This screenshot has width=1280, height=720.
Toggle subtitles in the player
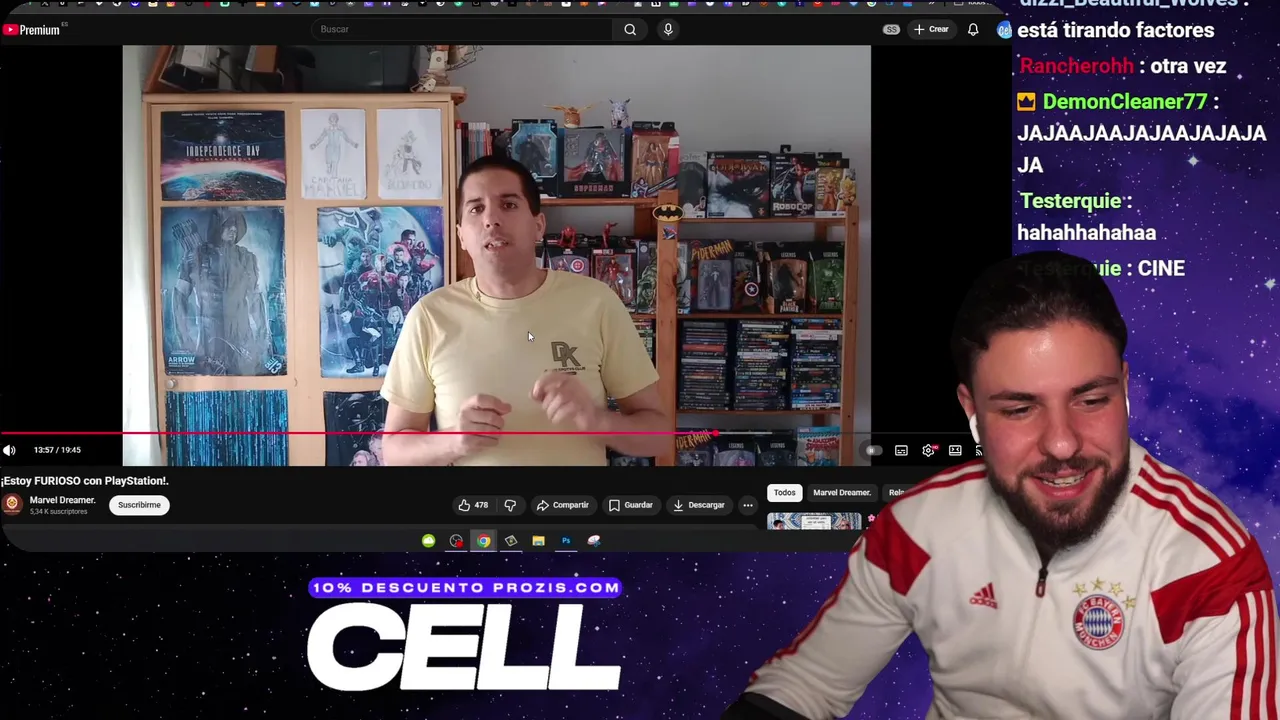[x=901, y=451]
